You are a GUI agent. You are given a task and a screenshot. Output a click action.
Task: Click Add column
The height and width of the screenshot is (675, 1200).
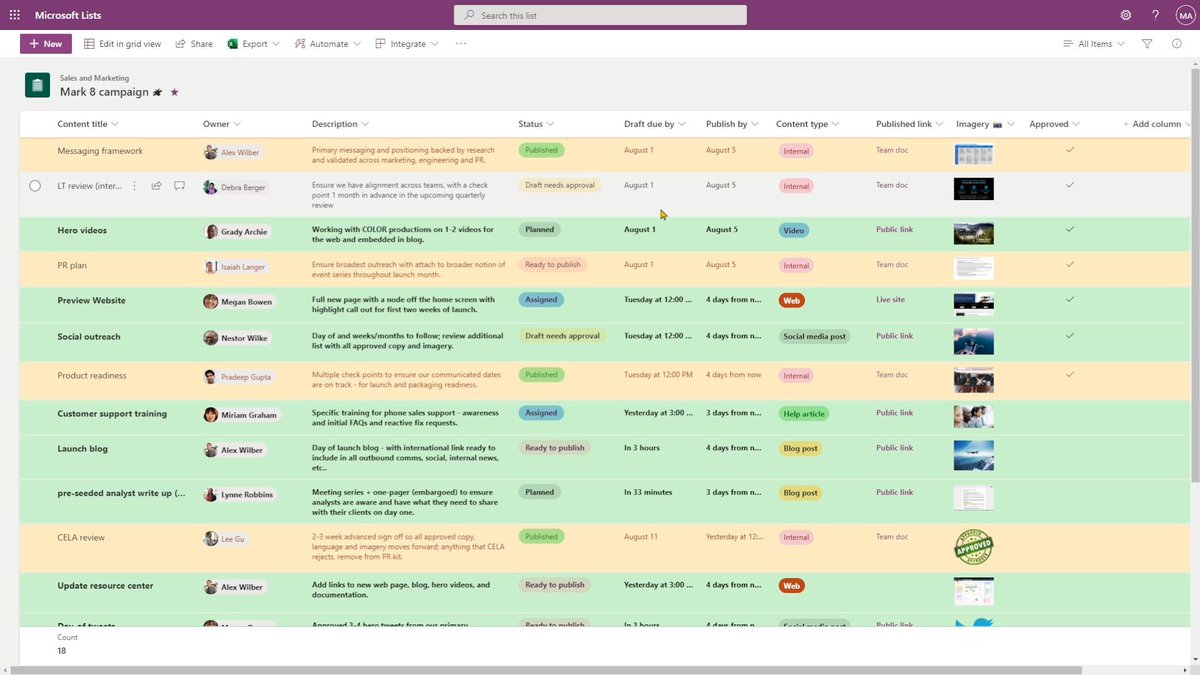[x=1157, y=124]
